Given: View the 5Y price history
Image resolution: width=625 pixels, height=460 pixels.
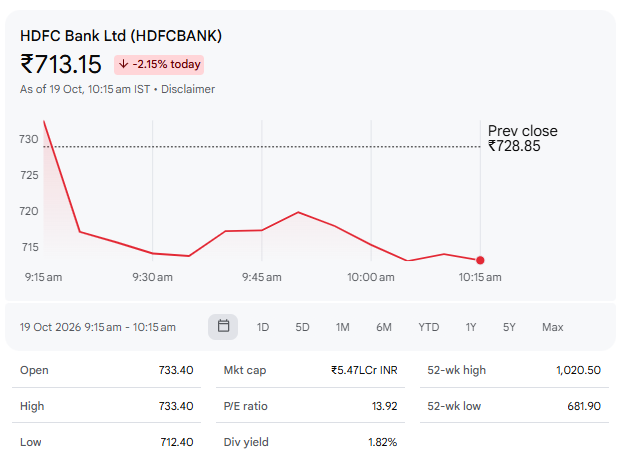Looking at the screenshot, I should click(x=509, y=327).
